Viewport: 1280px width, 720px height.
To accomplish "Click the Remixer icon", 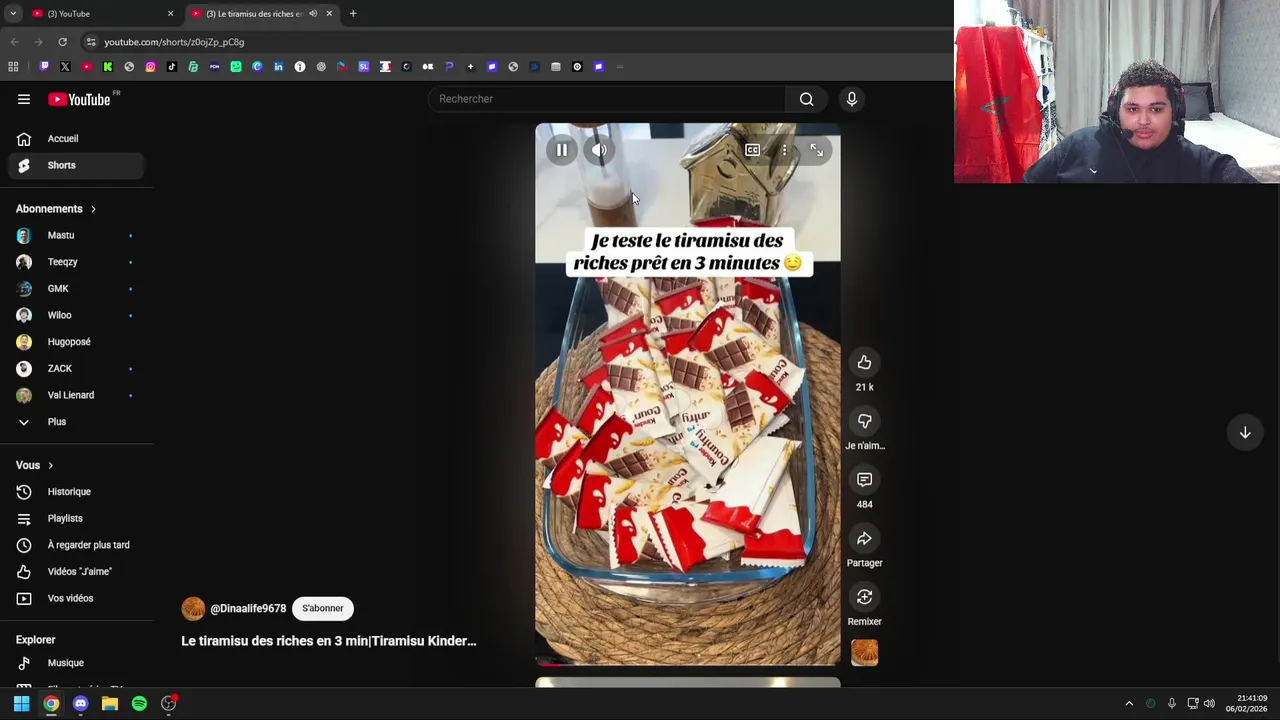I will [864, 597].
